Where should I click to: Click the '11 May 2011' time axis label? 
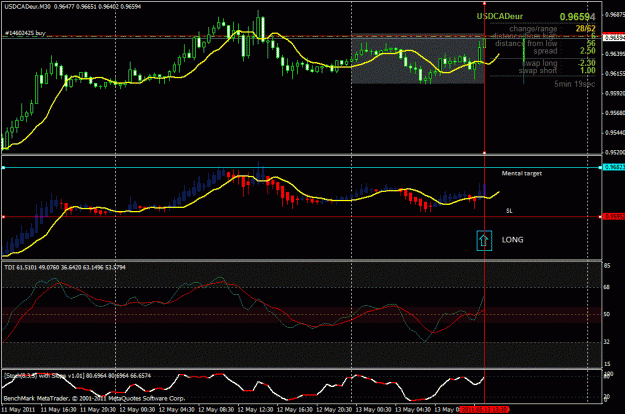coord(18,410)
